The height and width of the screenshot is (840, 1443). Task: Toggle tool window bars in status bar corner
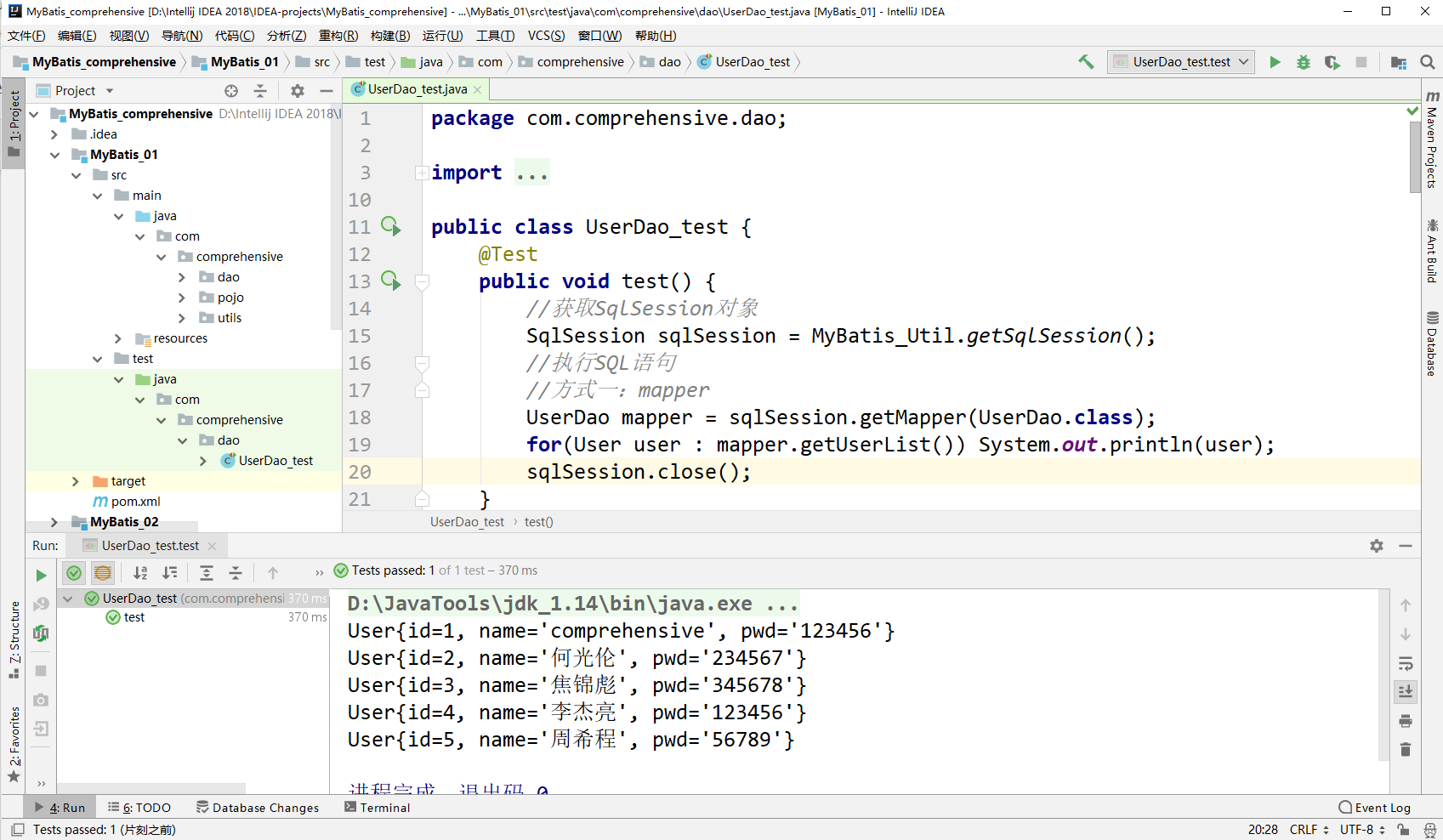(x=17, y=830)
